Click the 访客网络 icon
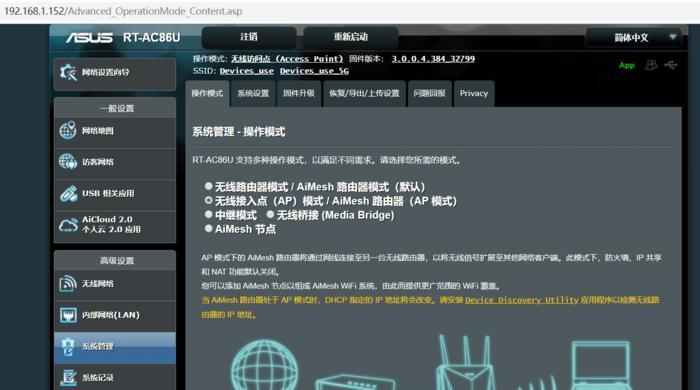The height and width of the screenshot is (390, 700). tap(68, 162)
